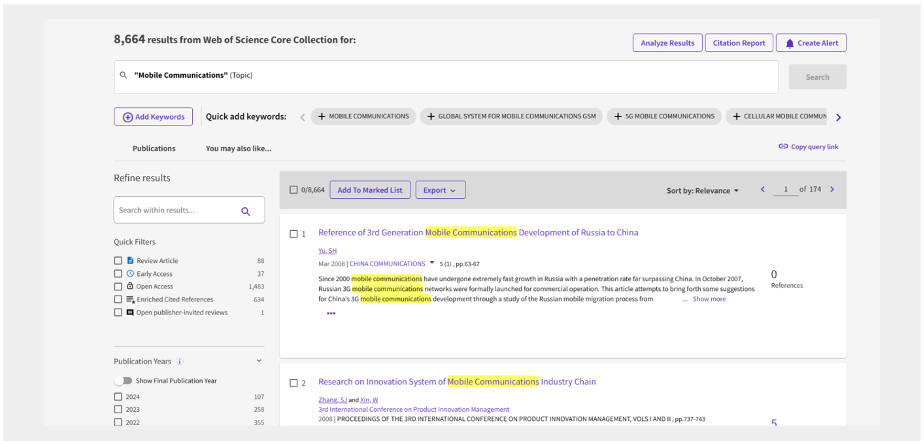
Task: Click the Open publisher-invited reviews icon
Action: 130,313
